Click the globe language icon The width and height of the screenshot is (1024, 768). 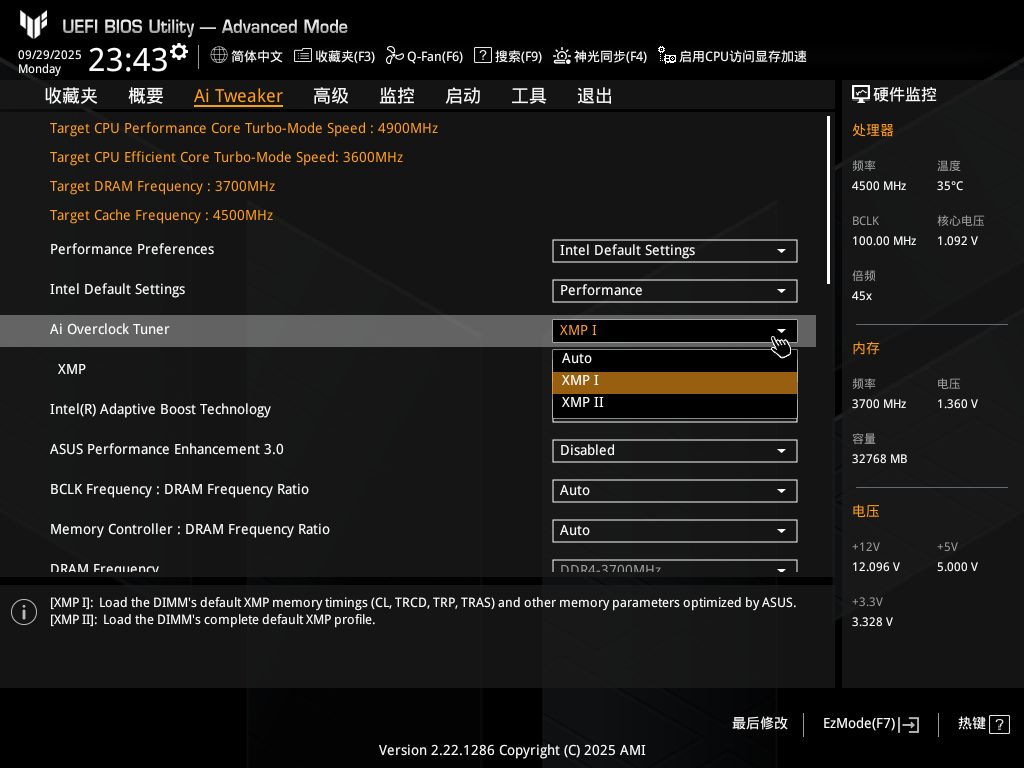point(219,56)
